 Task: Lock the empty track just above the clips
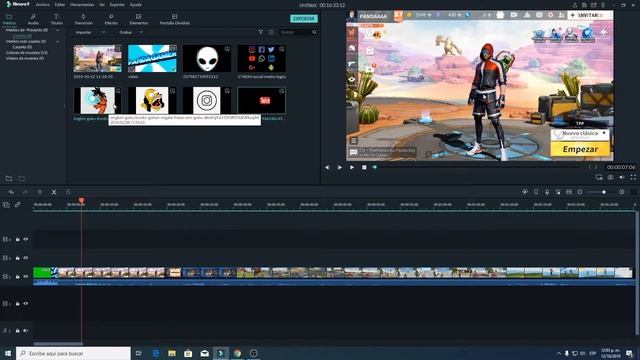point(18,258)
